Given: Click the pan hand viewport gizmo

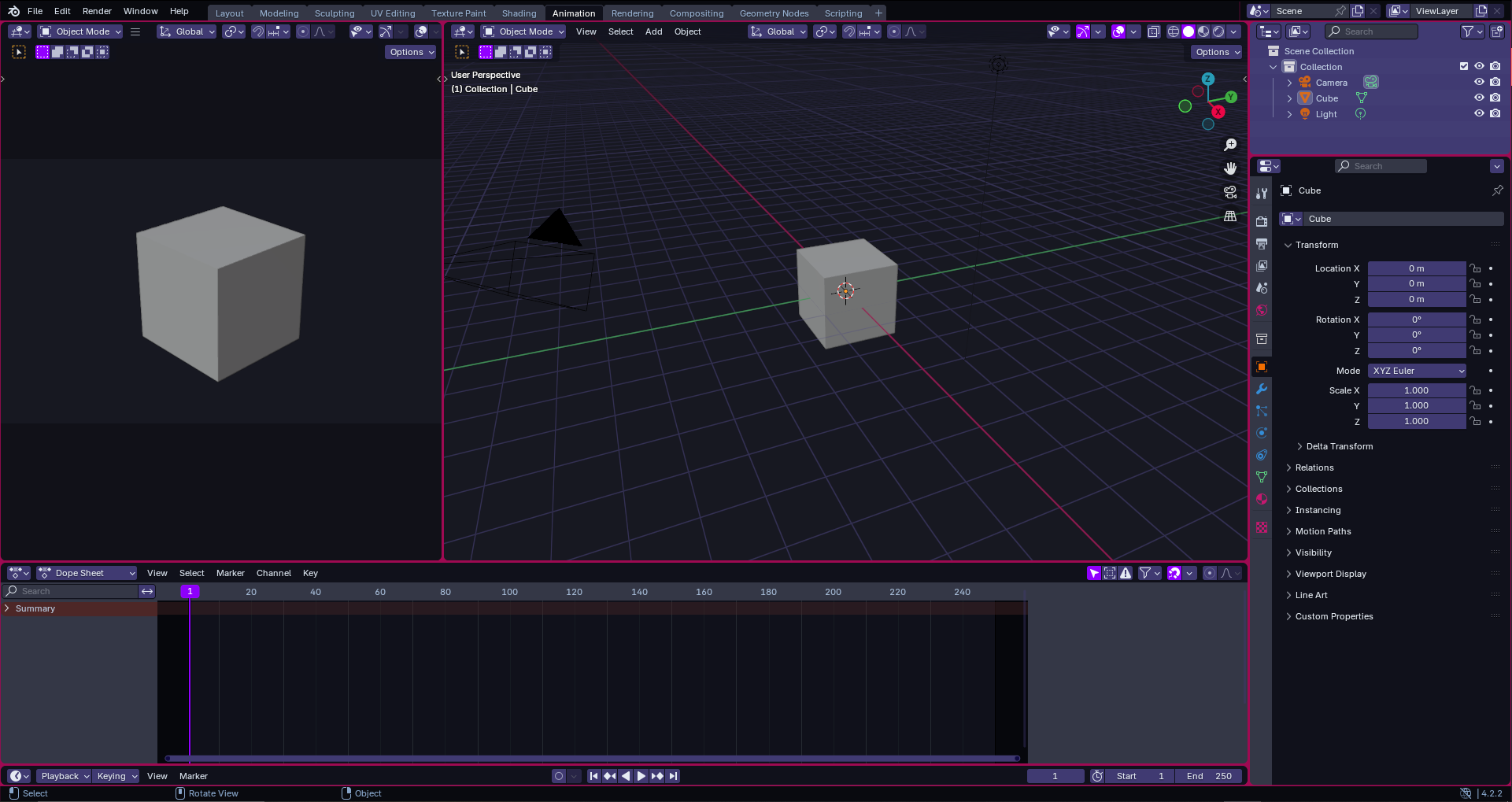Looking at the screenshot, I should (x=1230, y=168).
